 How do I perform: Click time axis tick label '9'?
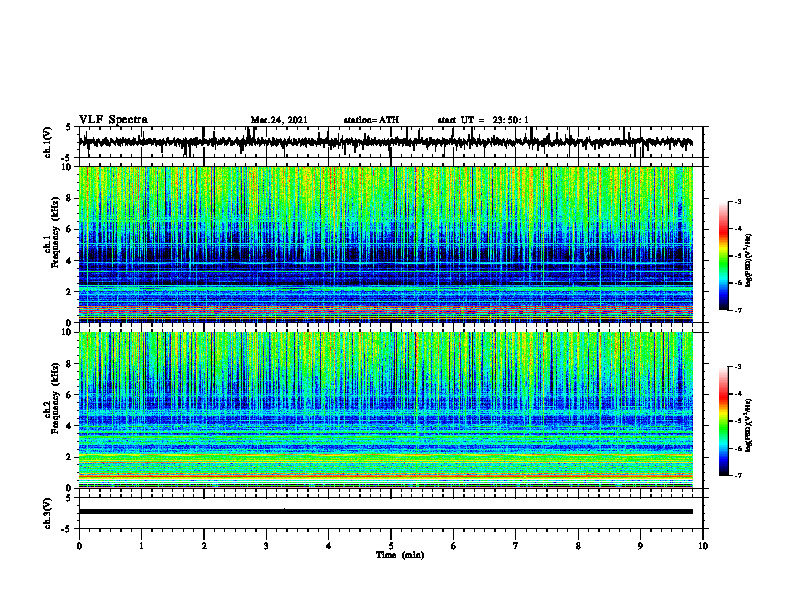coord(640,546)
